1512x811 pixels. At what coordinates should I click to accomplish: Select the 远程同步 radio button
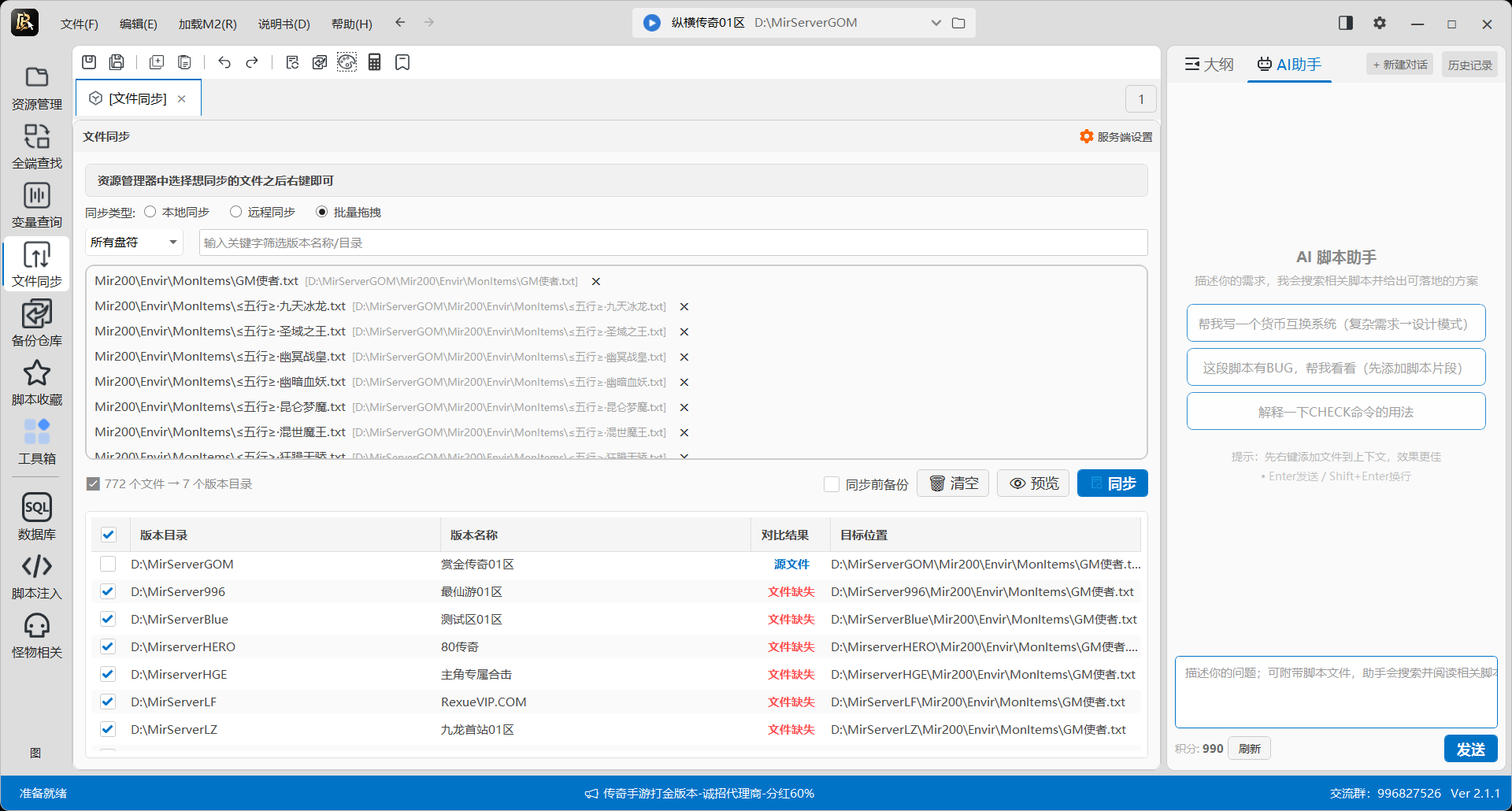[235, 212]
